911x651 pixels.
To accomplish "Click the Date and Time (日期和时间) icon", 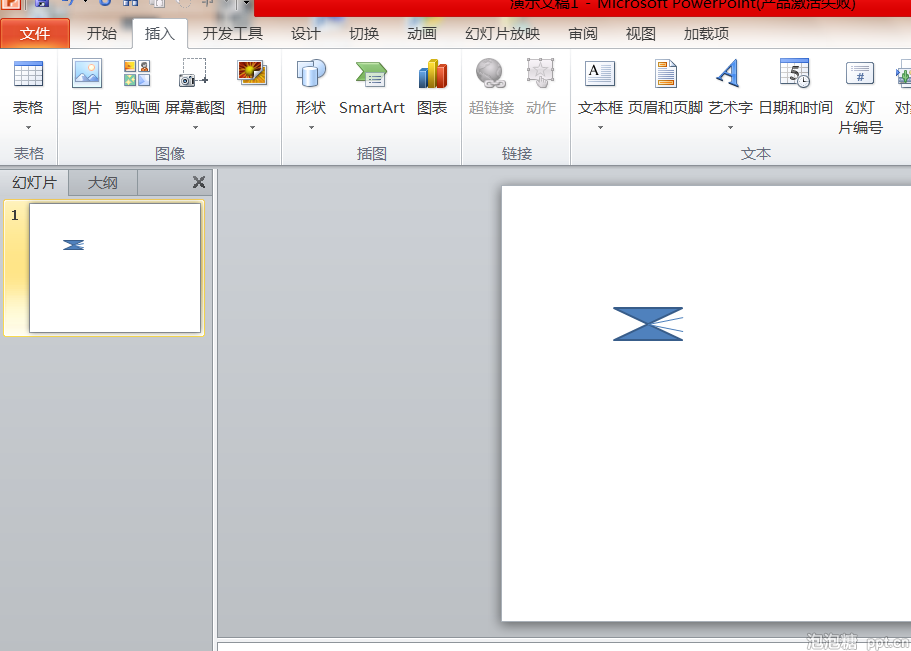I will tap(795, 75).
